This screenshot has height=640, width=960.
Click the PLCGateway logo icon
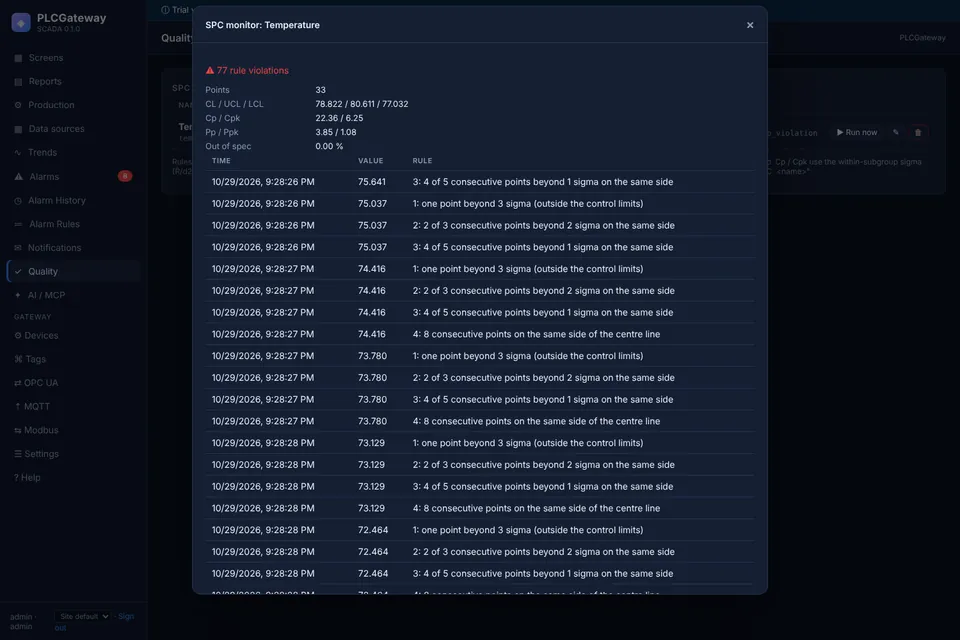point(21,23)
